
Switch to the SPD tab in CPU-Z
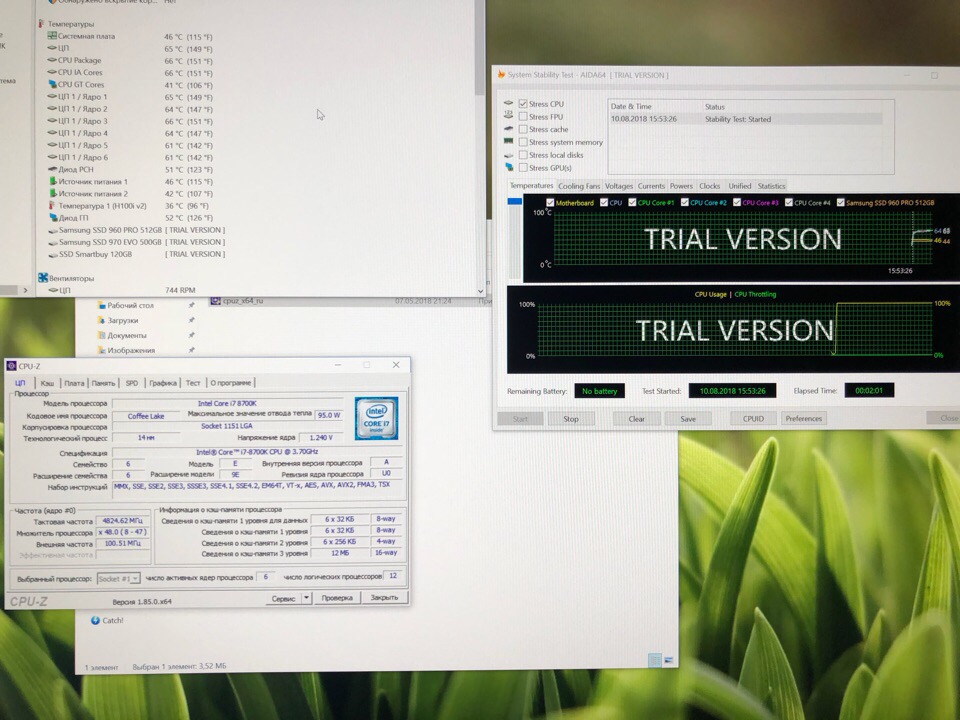[132, 383]
